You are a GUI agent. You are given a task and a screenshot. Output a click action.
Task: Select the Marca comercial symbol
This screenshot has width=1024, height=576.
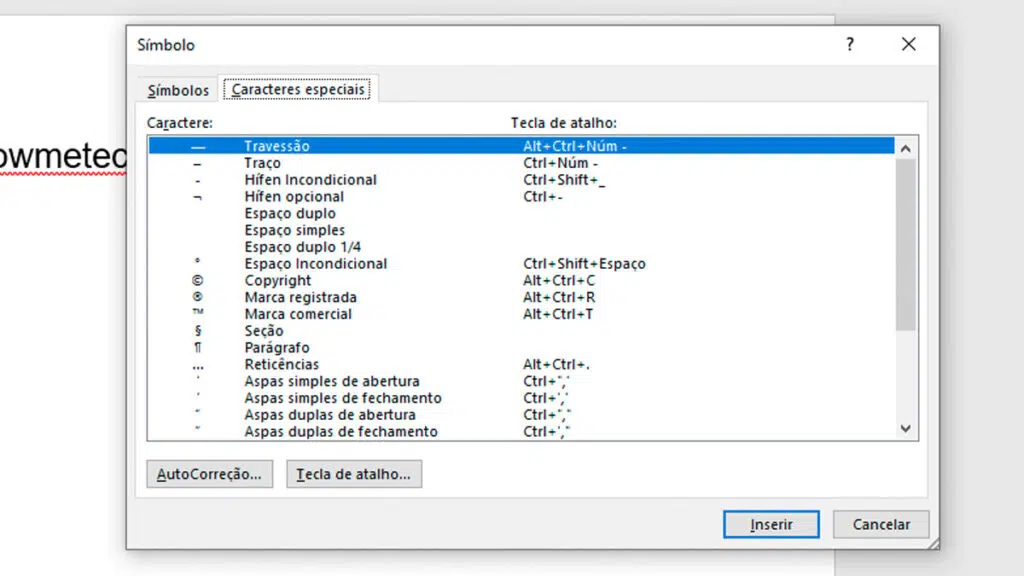297,313
